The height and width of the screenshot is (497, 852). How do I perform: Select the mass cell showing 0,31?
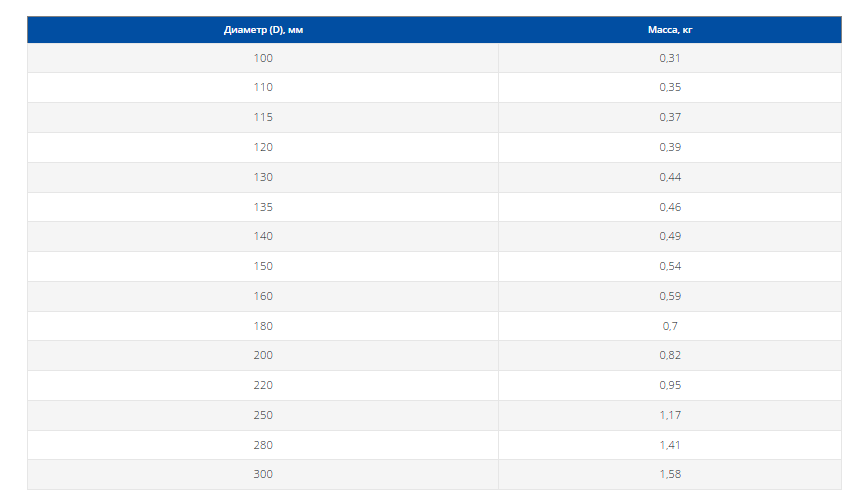pyautogui.click(x=670, y=58)
